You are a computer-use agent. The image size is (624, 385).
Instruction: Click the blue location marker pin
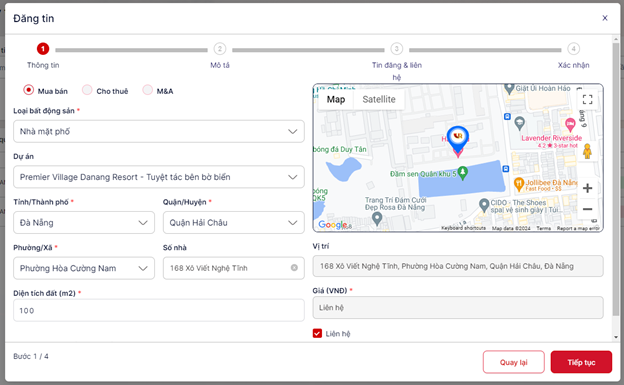tap(458, 139)
